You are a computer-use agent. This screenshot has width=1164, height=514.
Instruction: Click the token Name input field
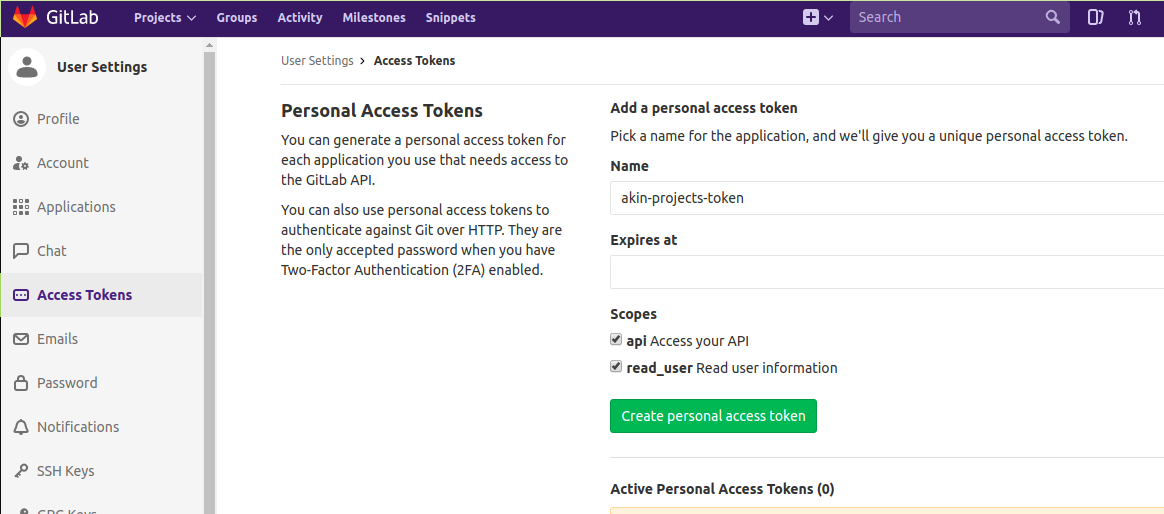coord(886,198)
